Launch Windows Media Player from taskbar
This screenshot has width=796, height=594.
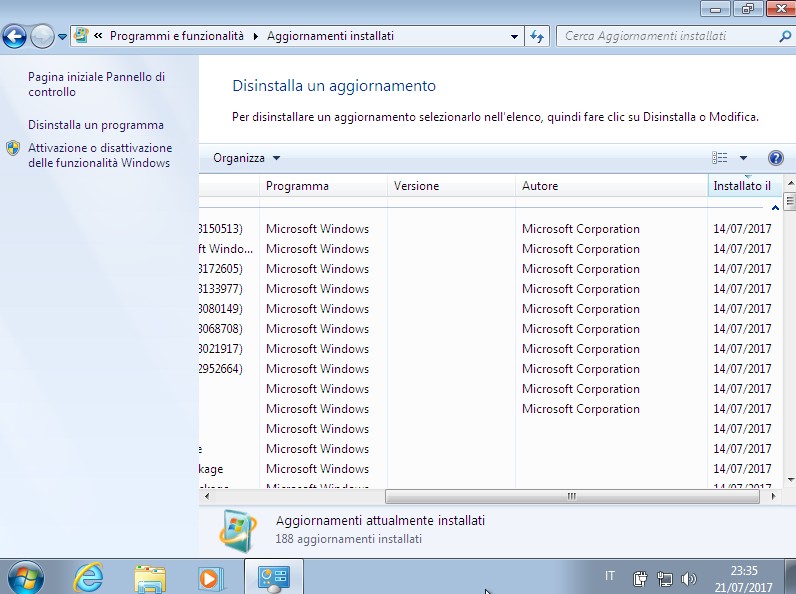click(210, 578)
